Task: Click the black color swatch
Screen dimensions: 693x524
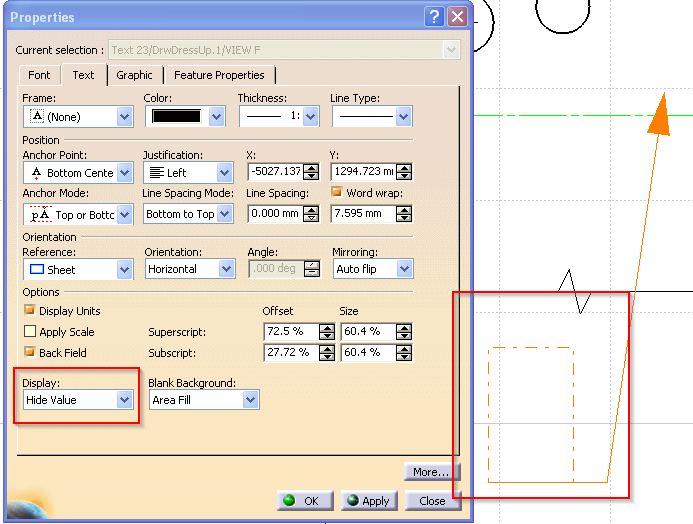Action: coord(176,117)
